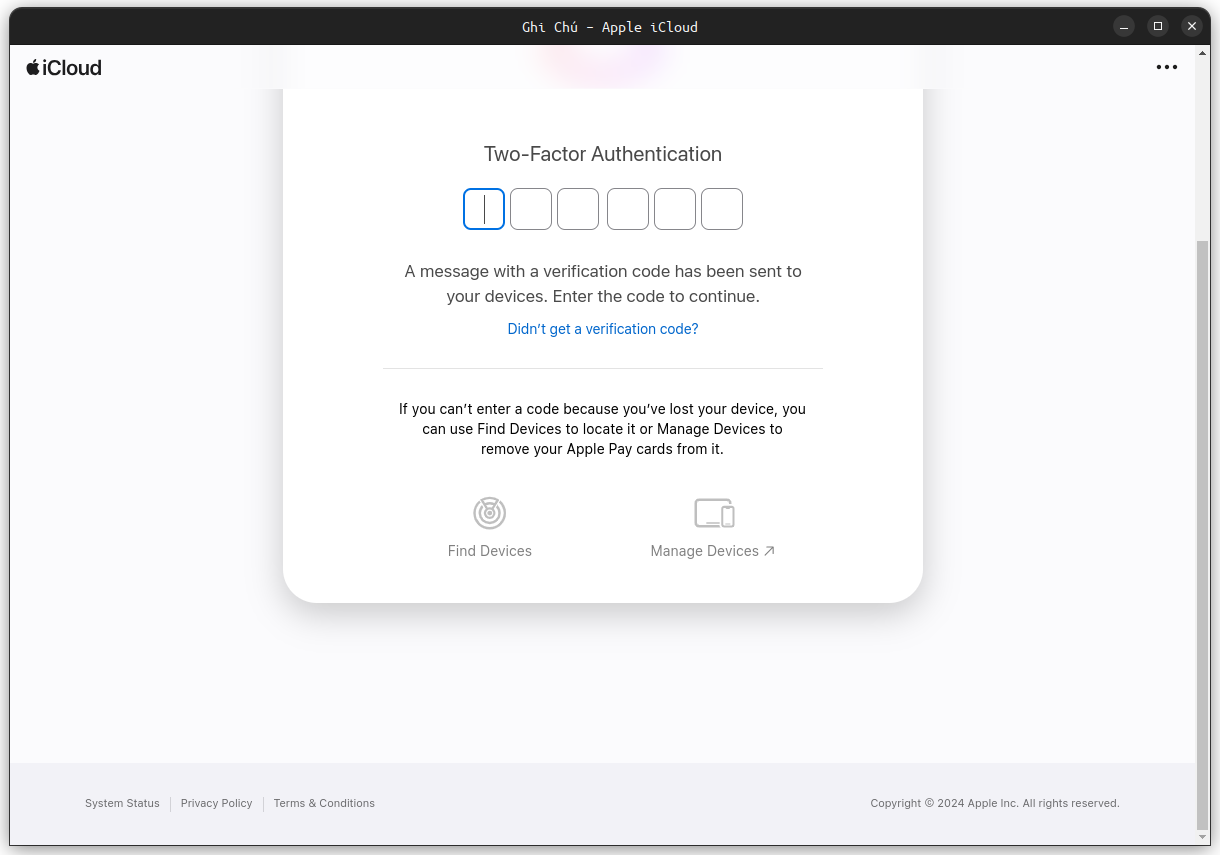Minimize the iCloud window
This screenshot has height=855, width=1220.
tap(1124, 26)
